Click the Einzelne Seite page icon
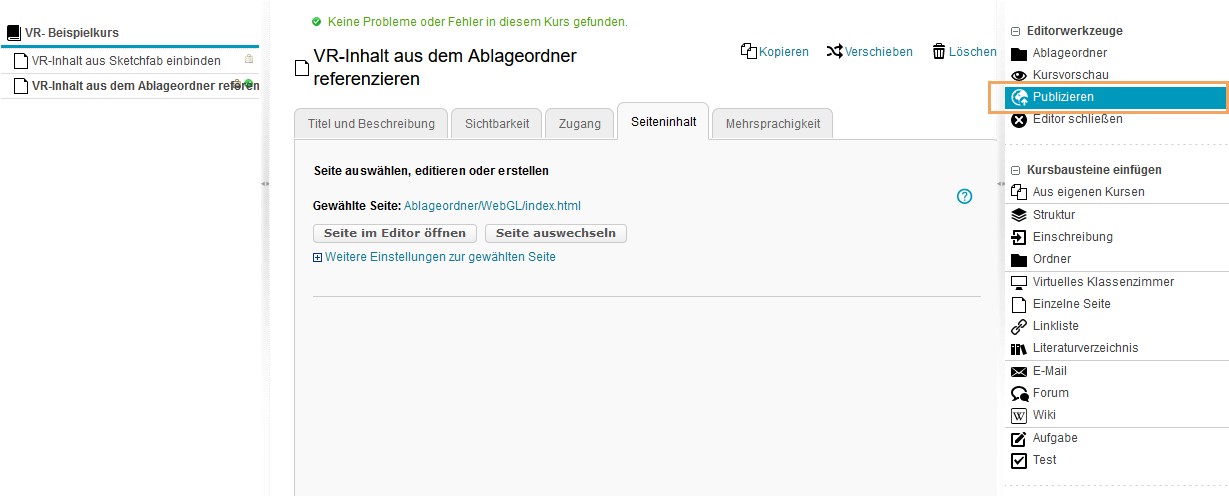Screen dimensions: 1229x496 (1019, 304)
